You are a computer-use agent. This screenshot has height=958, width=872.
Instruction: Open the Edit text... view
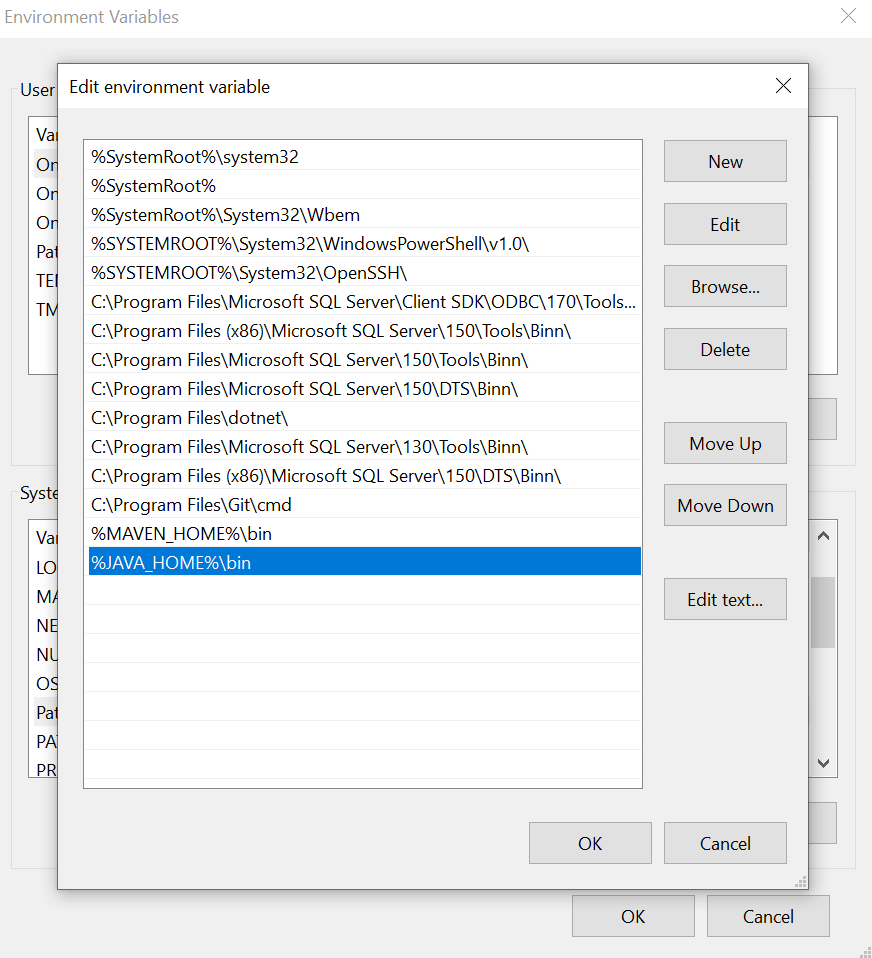(725, 599)
